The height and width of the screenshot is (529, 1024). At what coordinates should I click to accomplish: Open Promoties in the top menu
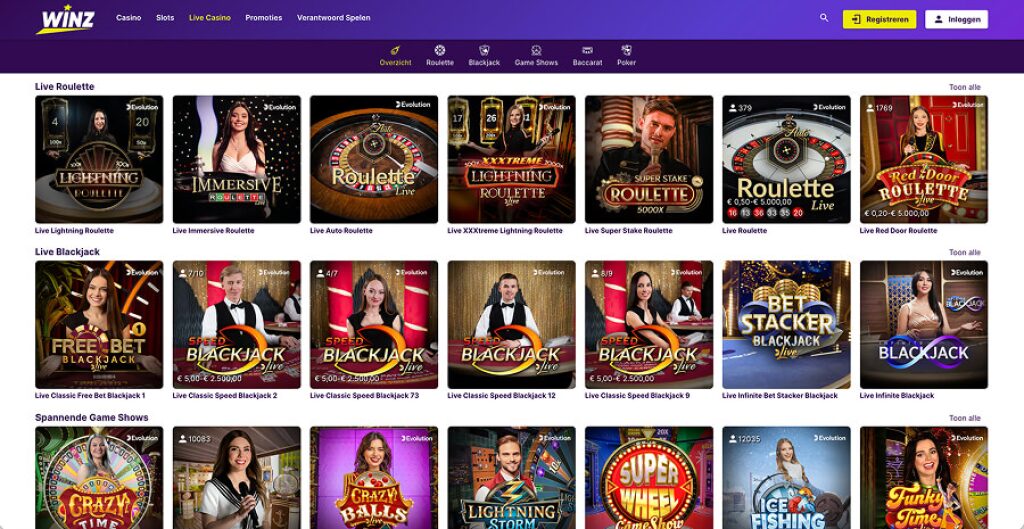click(264, 18)
